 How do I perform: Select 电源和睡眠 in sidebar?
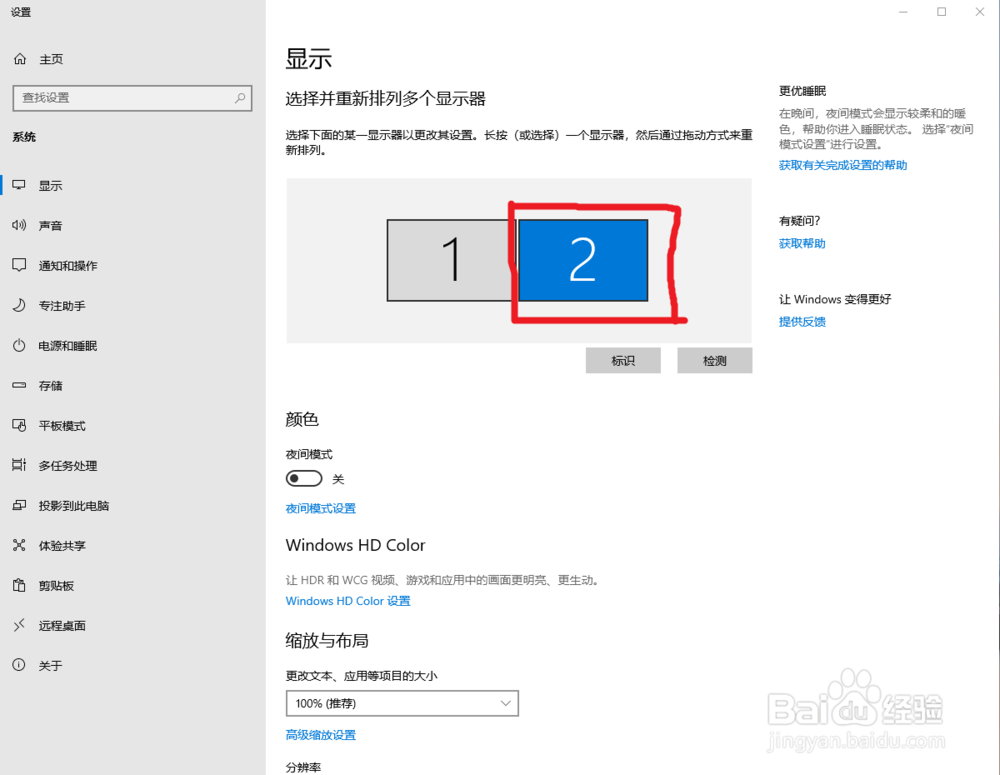point(133,346)
